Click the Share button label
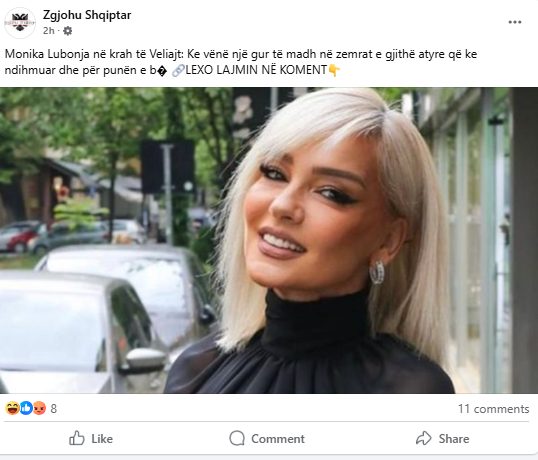 click(454, 439)
